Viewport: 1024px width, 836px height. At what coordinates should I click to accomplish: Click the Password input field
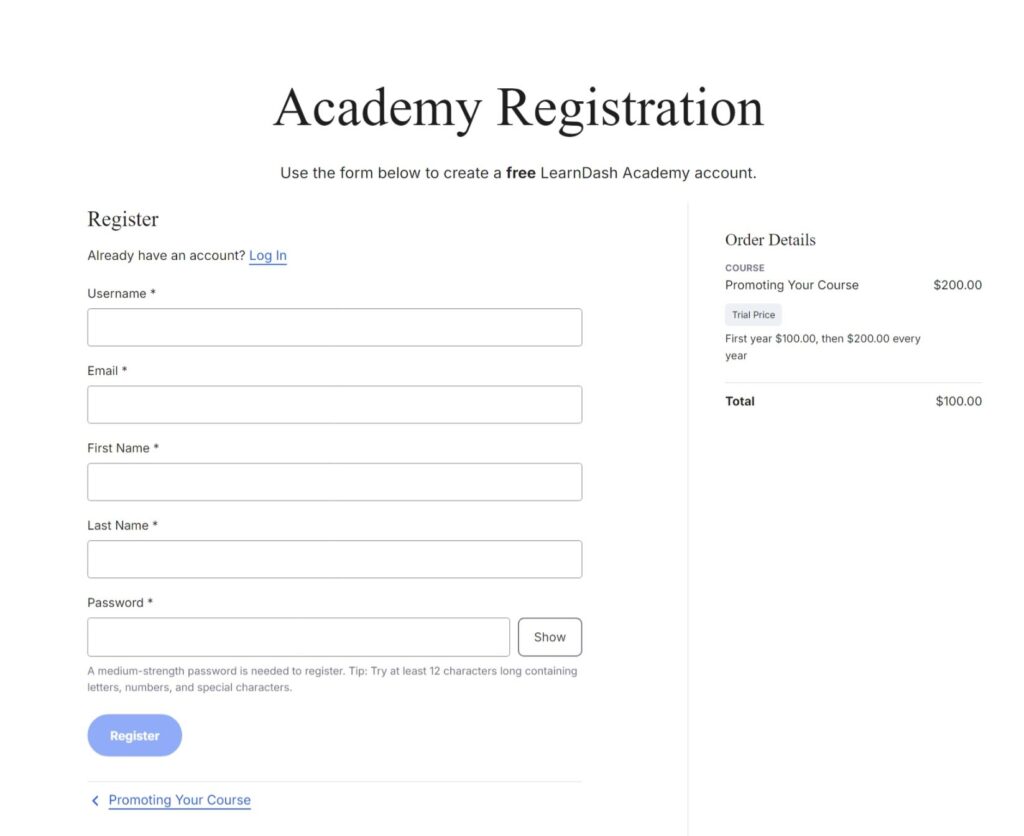(x=298, y=636)
